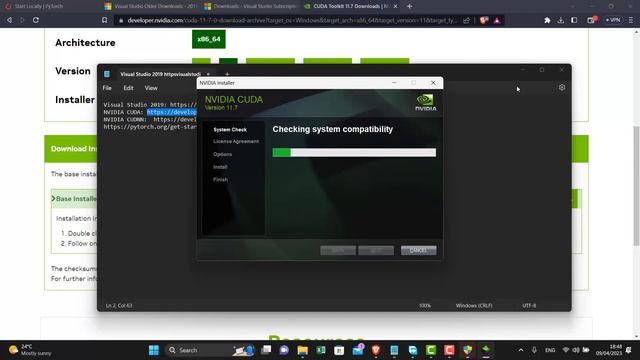Select the x86_64 architecture button
The image size is (640, 360).
(209, 39)
